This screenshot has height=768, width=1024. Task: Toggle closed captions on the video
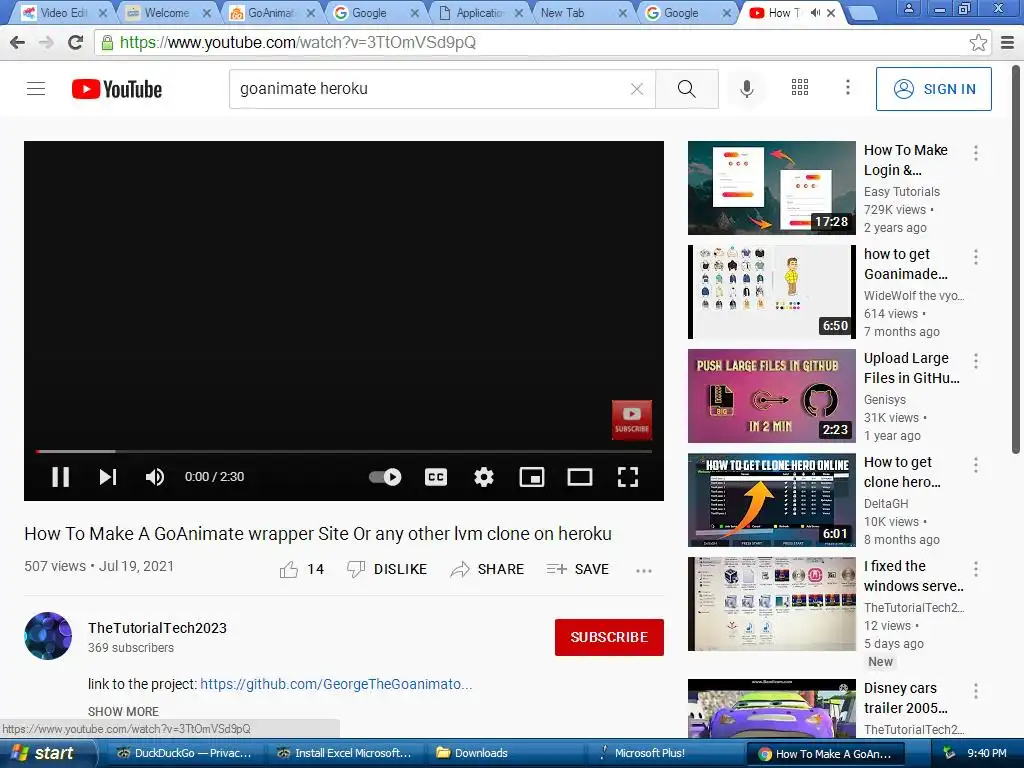pyautogui.click(x=436, y=477)
